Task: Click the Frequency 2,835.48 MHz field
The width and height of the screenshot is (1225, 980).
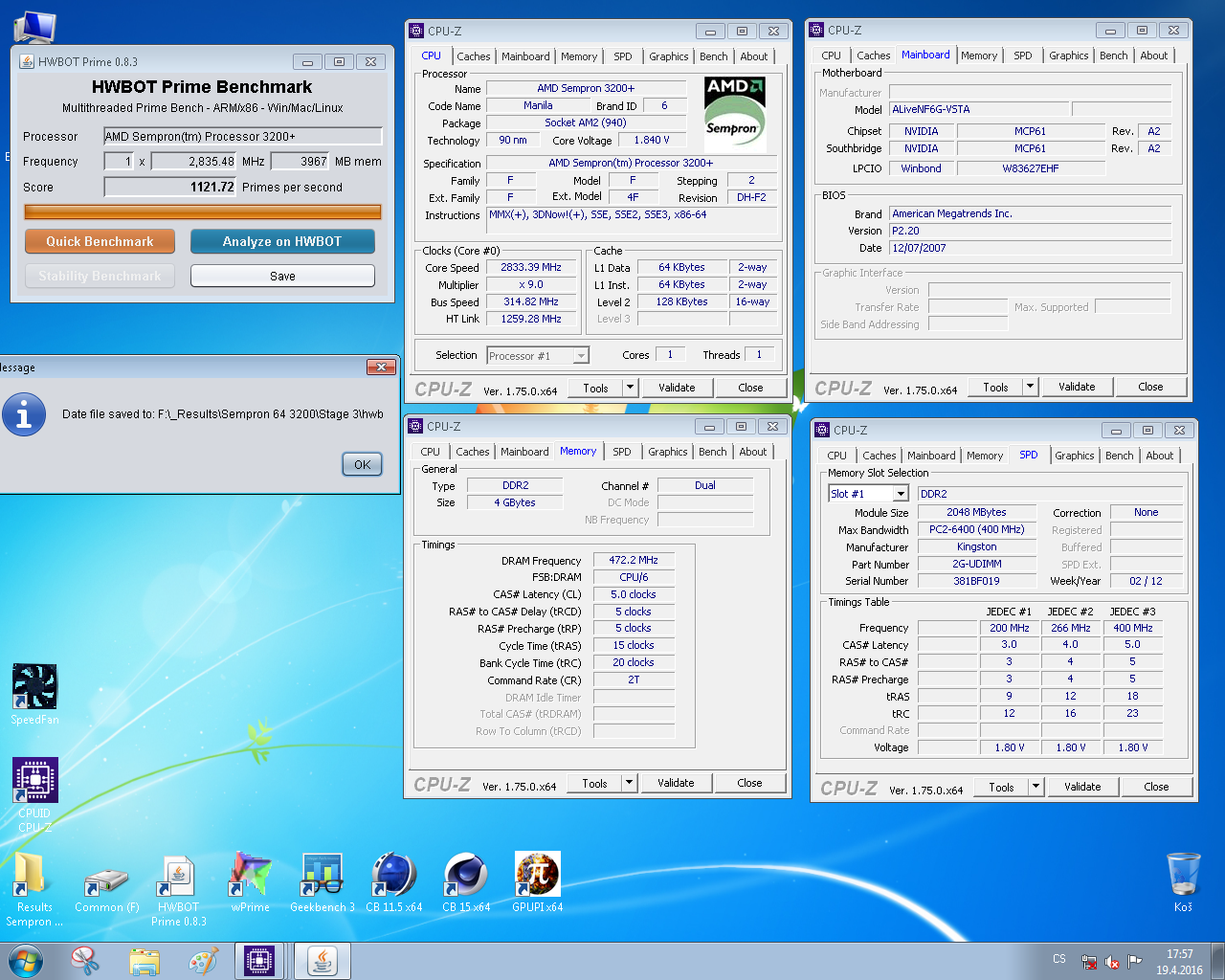Action: click(194, 162)
